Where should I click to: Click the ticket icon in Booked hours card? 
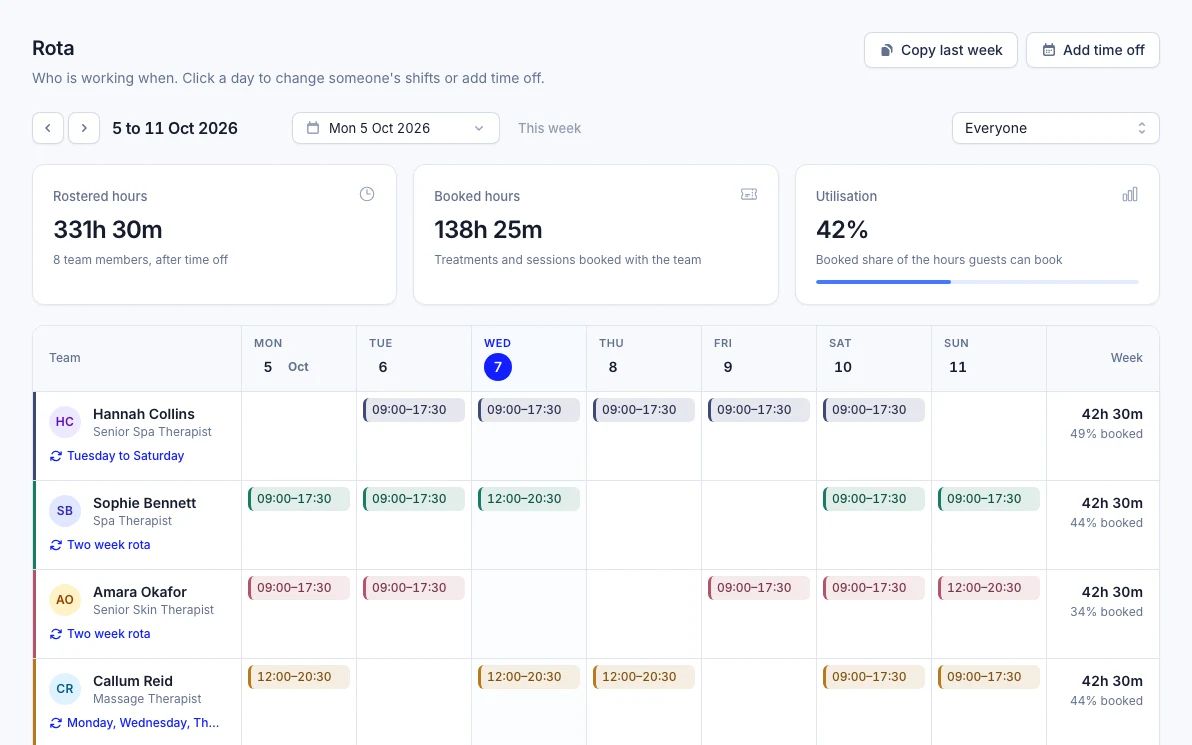point(749,195)
